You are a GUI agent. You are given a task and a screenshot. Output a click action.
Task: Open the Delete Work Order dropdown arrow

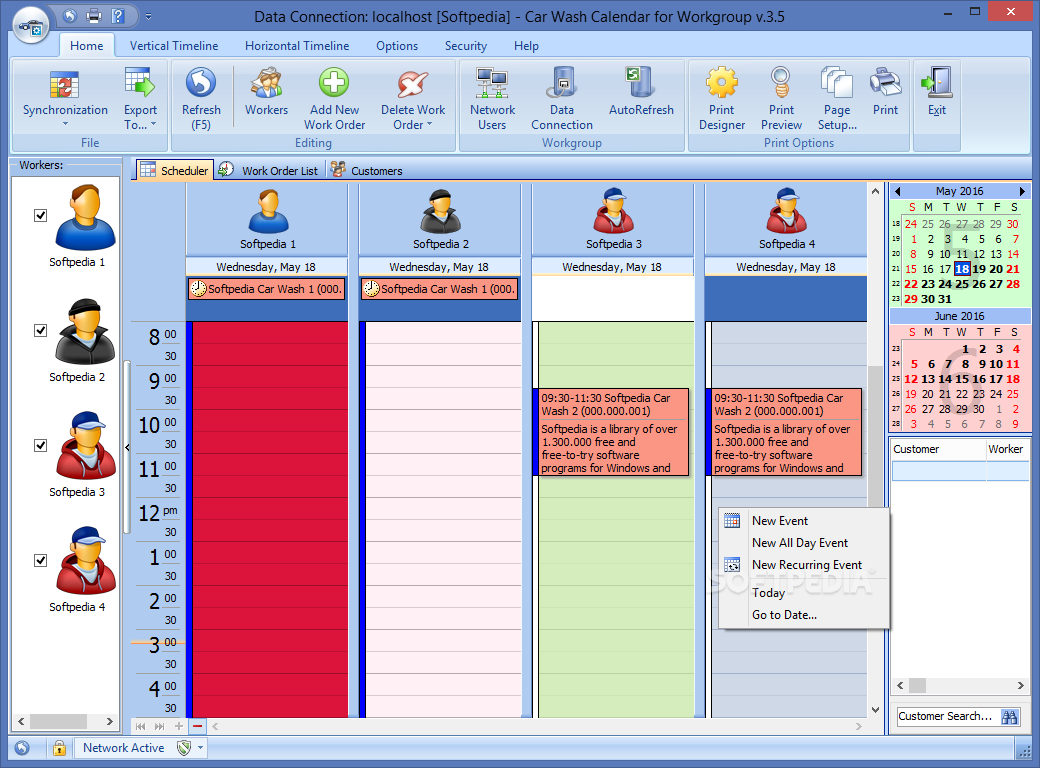[x=430, y=124]
